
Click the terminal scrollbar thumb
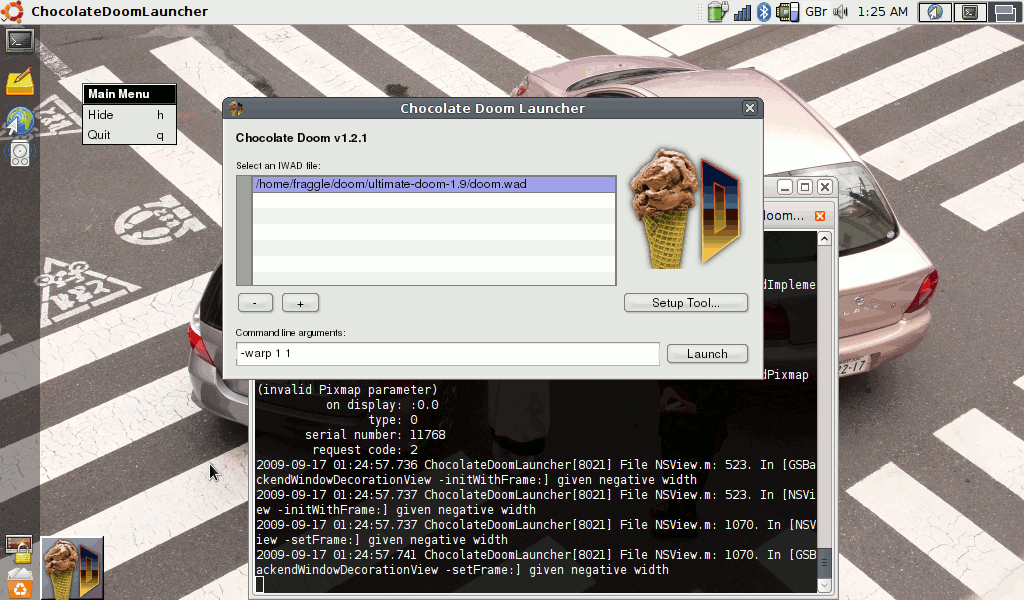click(824, 562)
